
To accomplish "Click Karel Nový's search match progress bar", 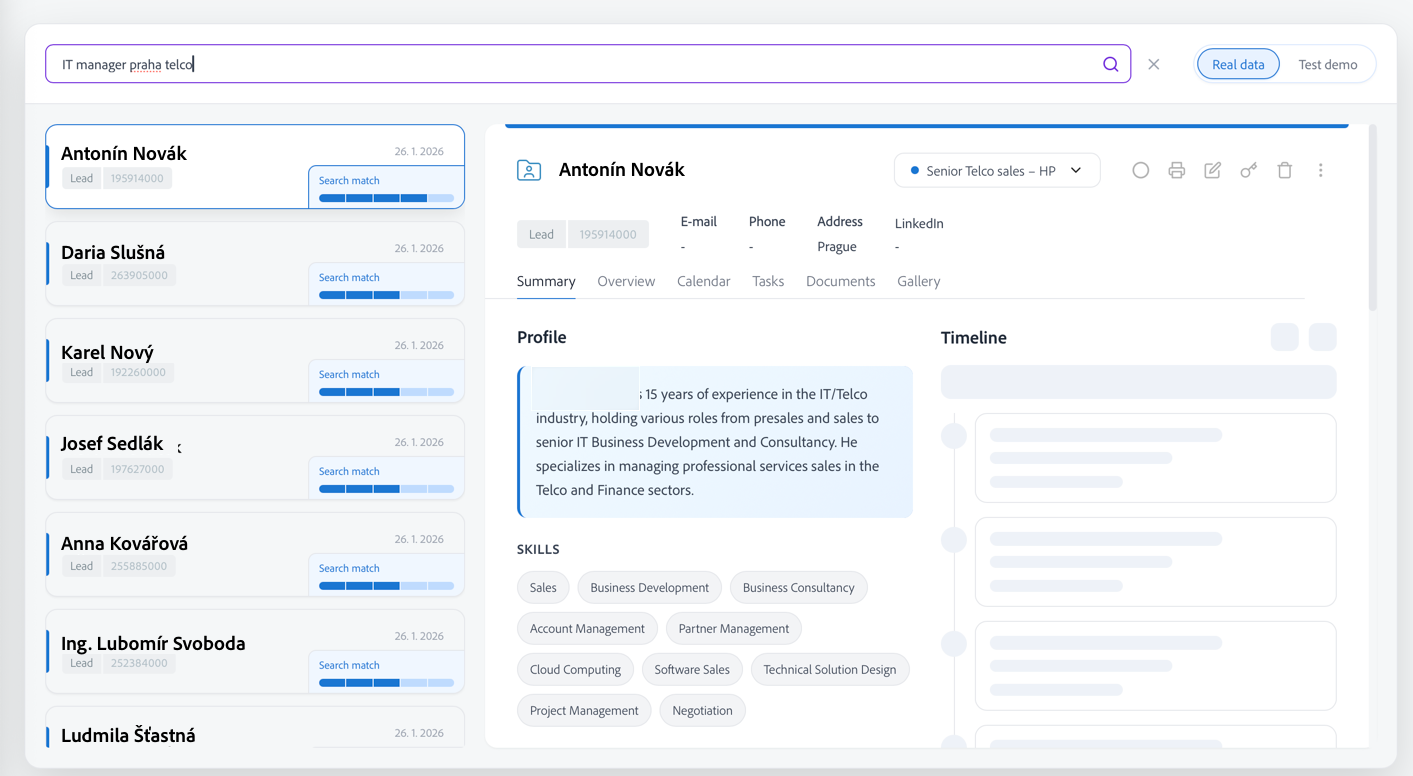I will pyautogui.click(x=386, y=392).
